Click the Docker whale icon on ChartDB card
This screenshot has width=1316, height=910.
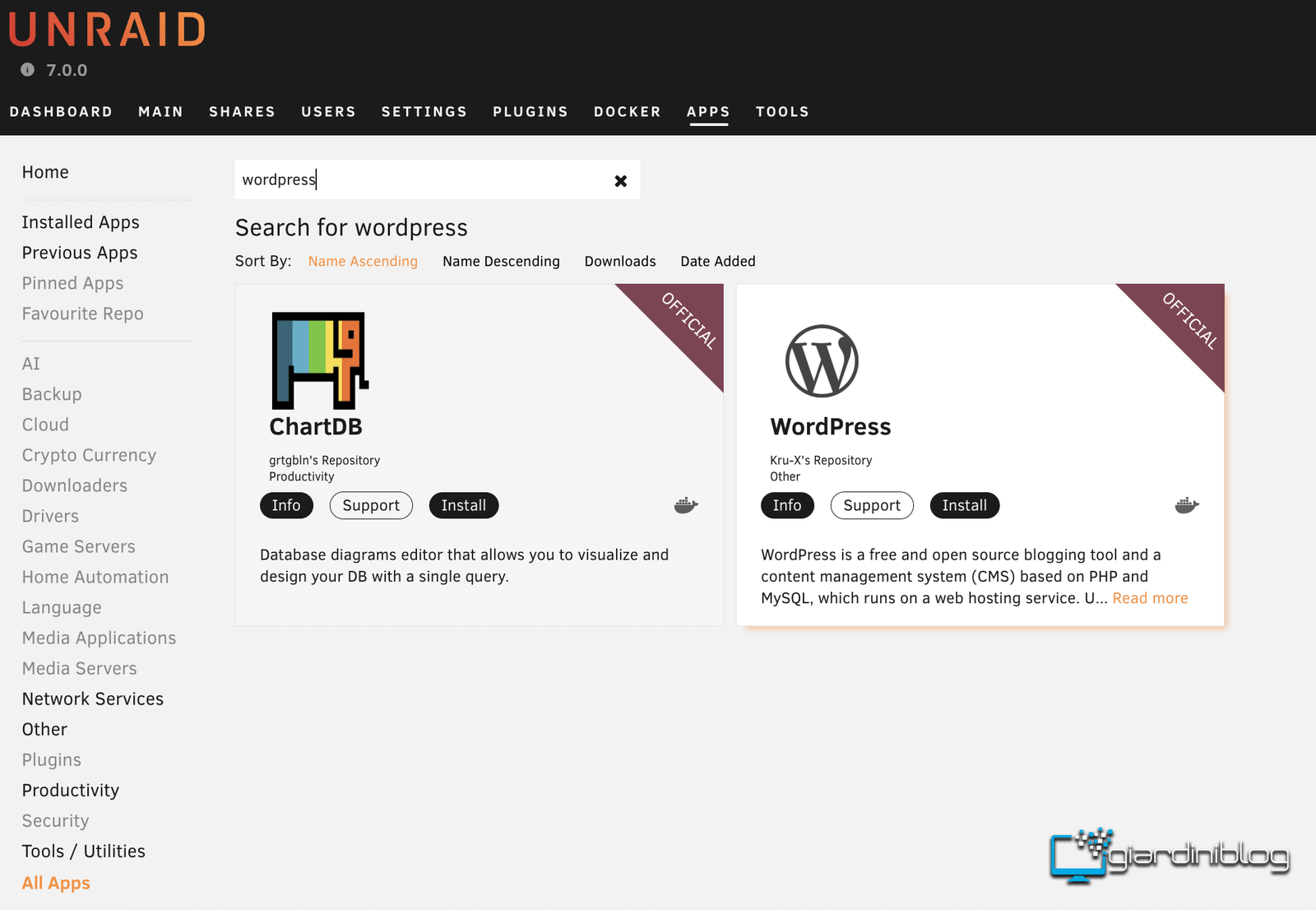(686, 505)
